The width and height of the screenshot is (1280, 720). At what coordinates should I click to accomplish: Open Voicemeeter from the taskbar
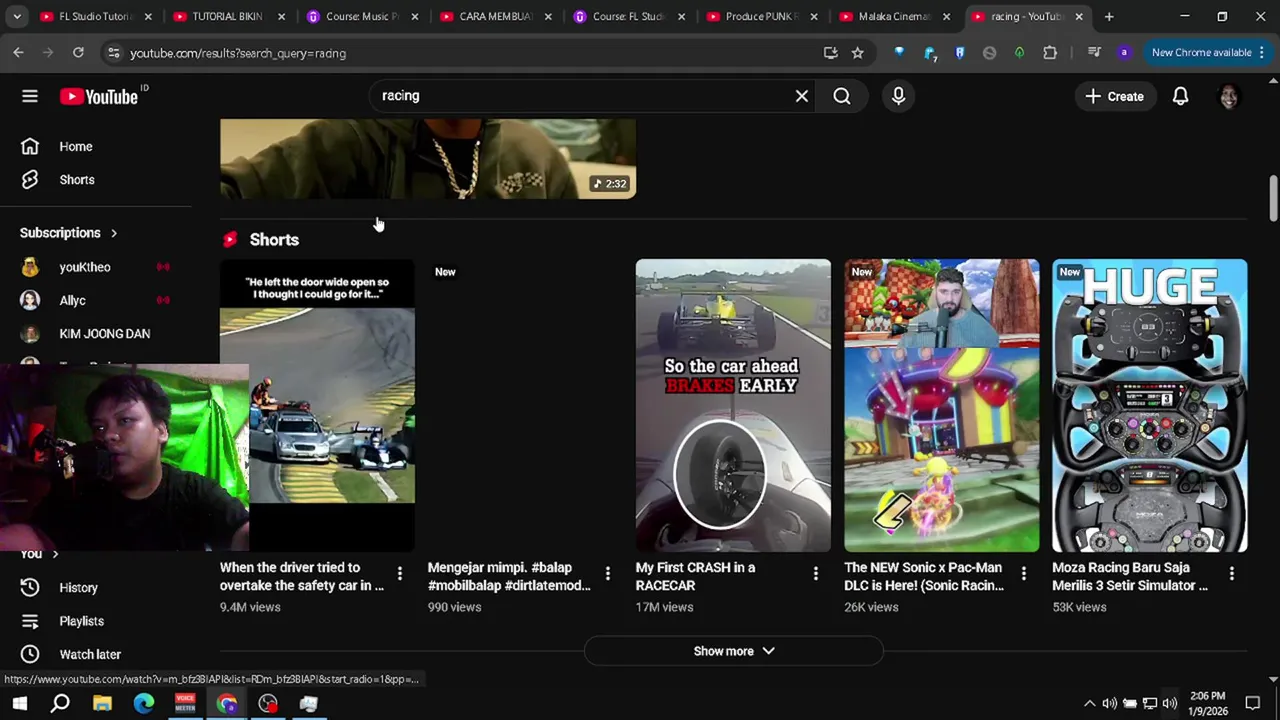[185, 703]
